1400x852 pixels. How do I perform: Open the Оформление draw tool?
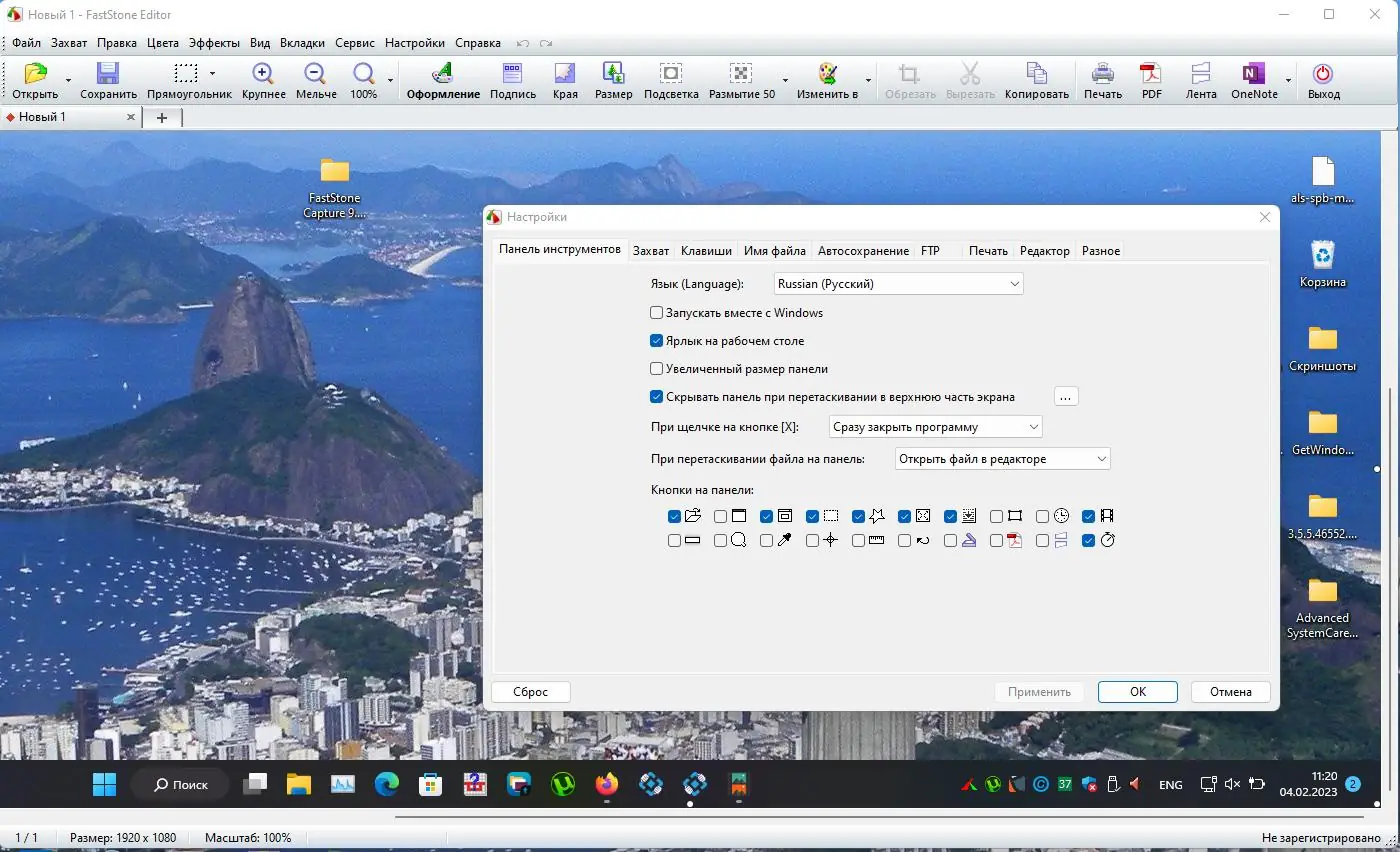(443, 76)
